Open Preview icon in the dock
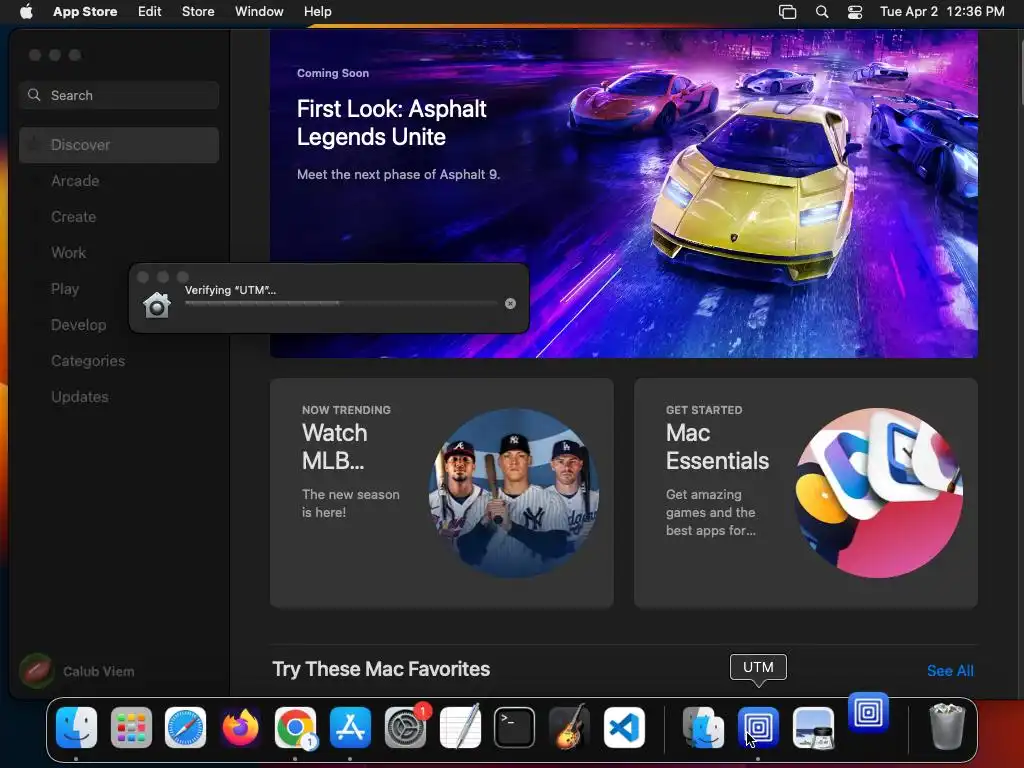This screenshot has height=768, width=1024. pos(813,728)
